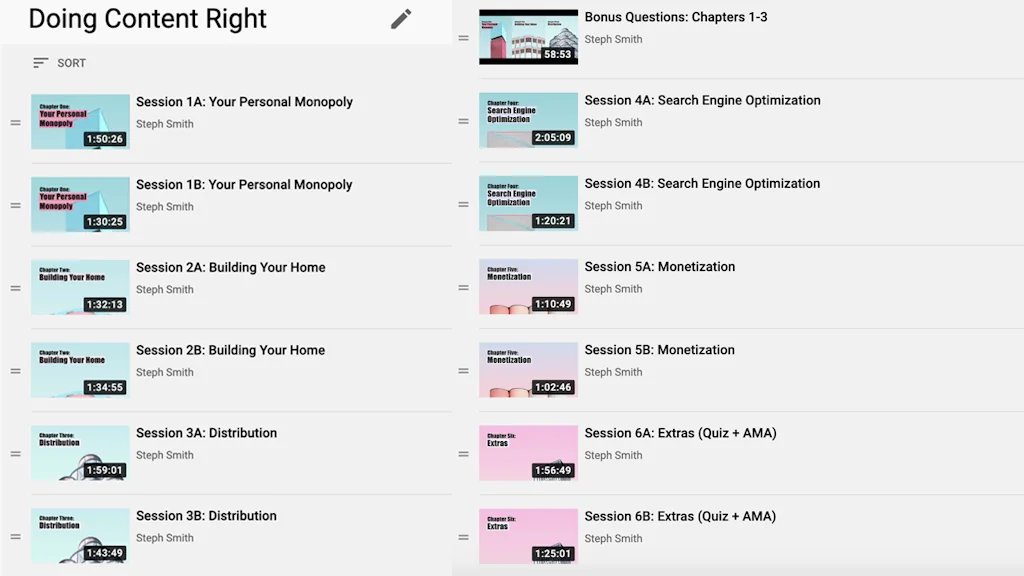Viewport: 1024px width, 576px height.
Task: Grab the drag handle beside Session 6A
Action: click(x=463, y=453)
